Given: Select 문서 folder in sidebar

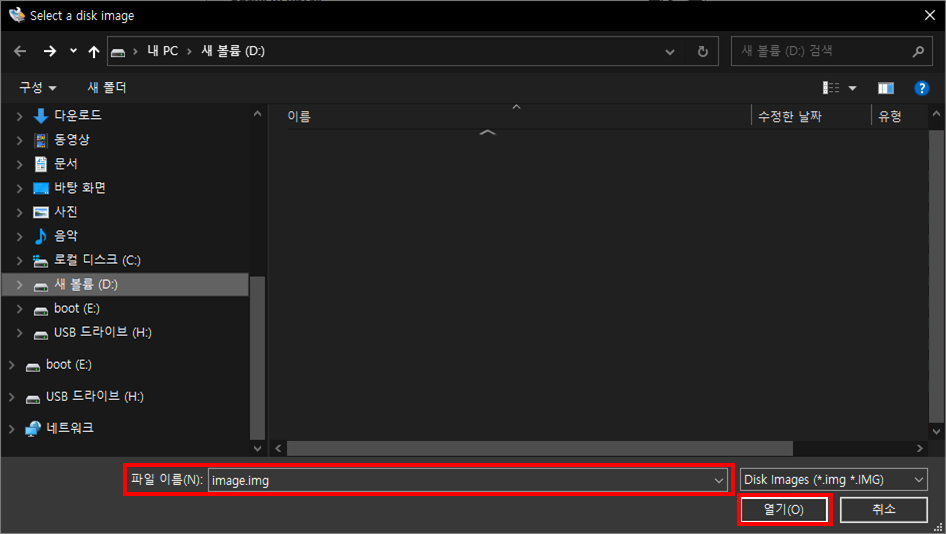Looking at the screenshot, I should click(x=66, y=164).
